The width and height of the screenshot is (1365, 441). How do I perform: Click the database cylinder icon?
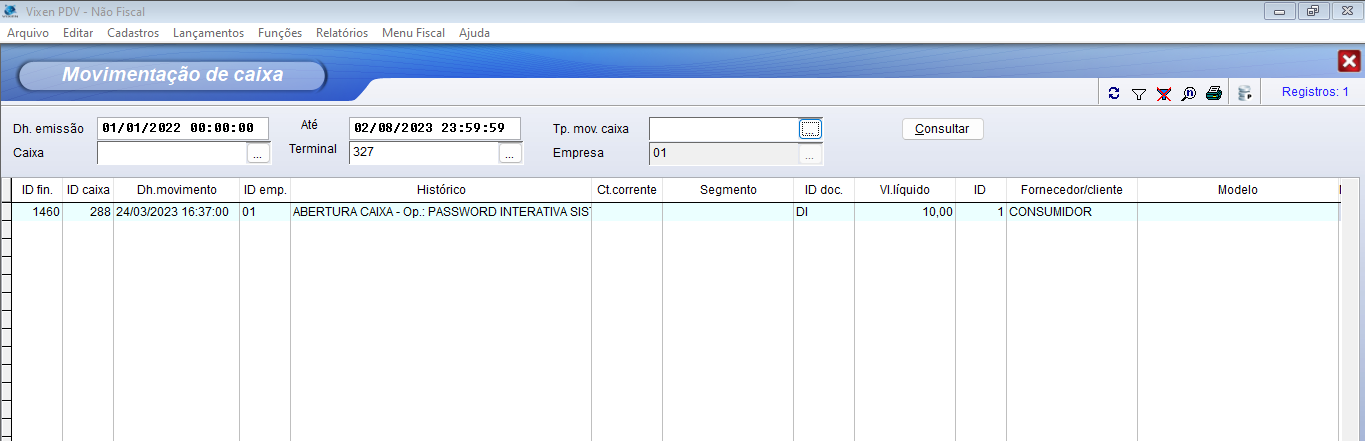tap(1244, 94)
